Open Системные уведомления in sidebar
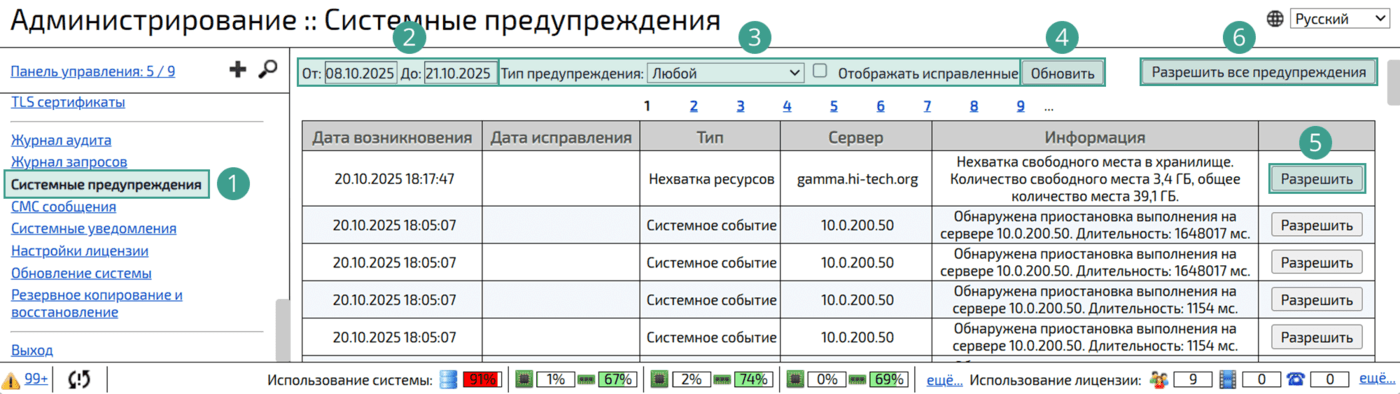This screenshot has width=1400, height=394. 94,228
